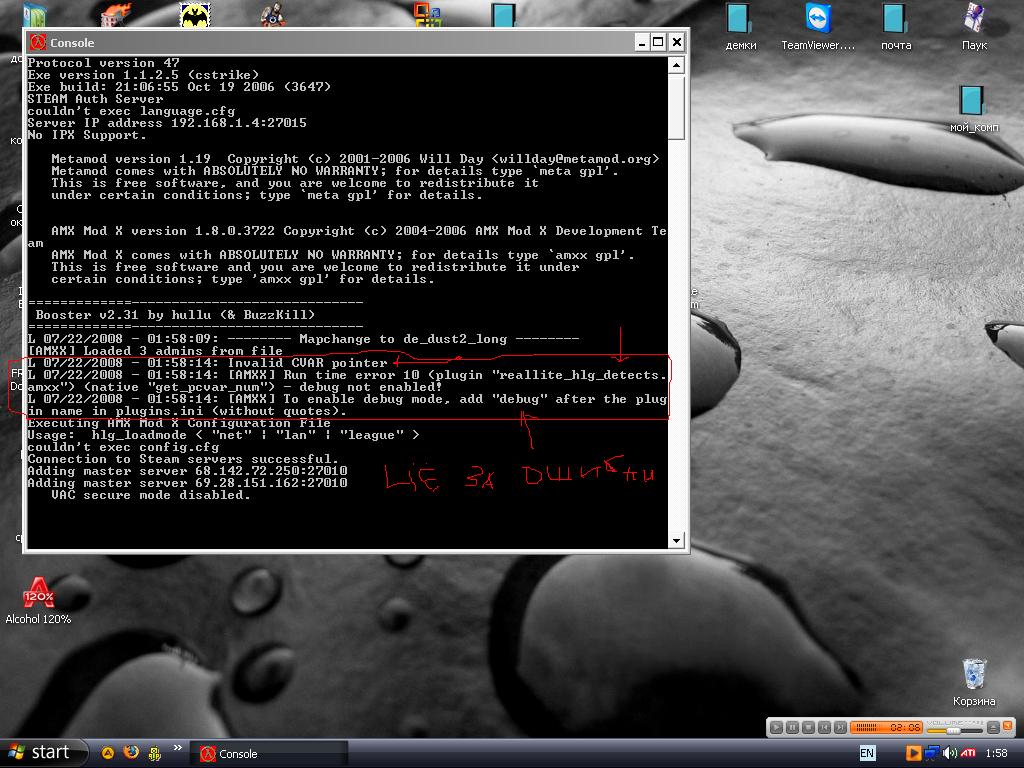Stop playback on the media widget
The width and height of the screenshot is (1024, 768).
(x=808, y=727)
